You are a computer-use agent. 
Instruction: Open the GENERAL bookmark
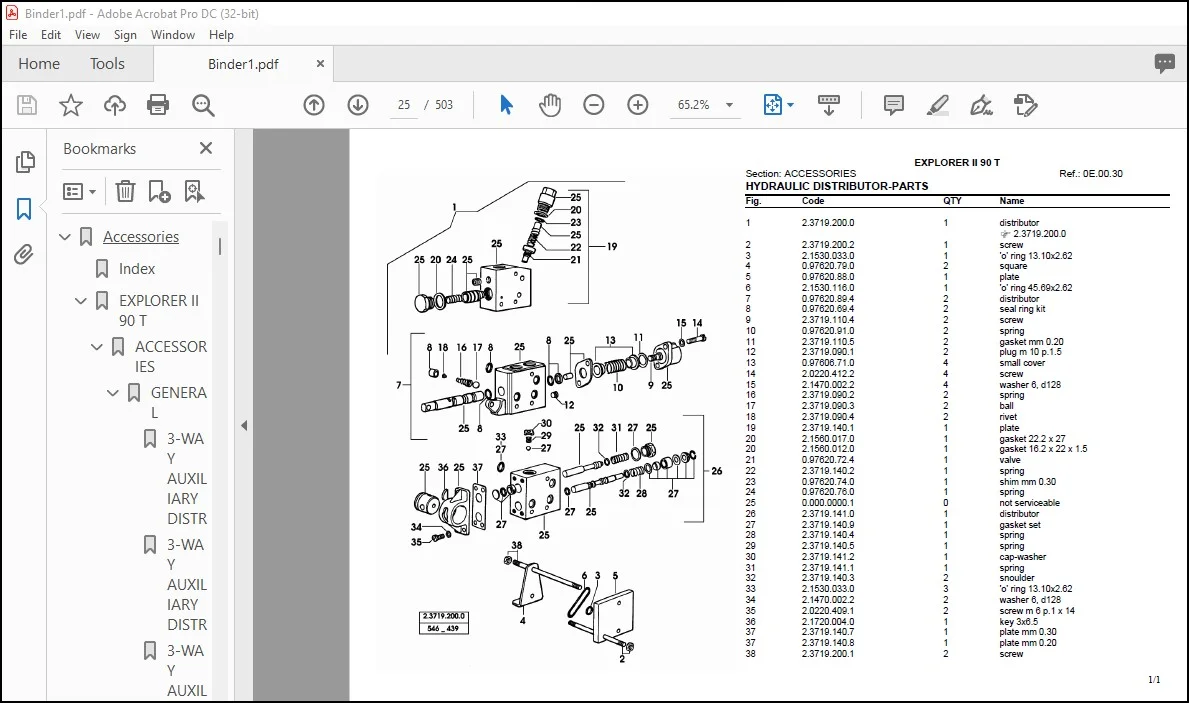[x=178, y=403]
